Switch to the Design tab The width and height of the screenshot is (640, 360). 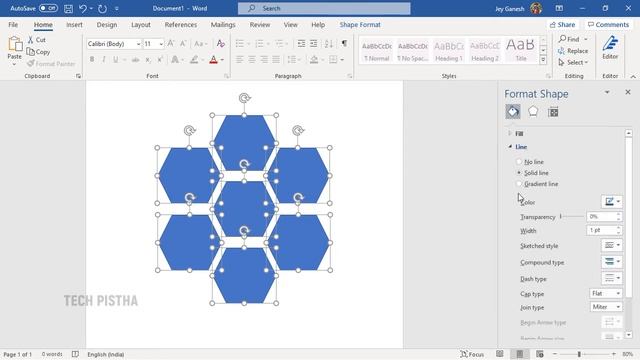(x=107, y=24)
